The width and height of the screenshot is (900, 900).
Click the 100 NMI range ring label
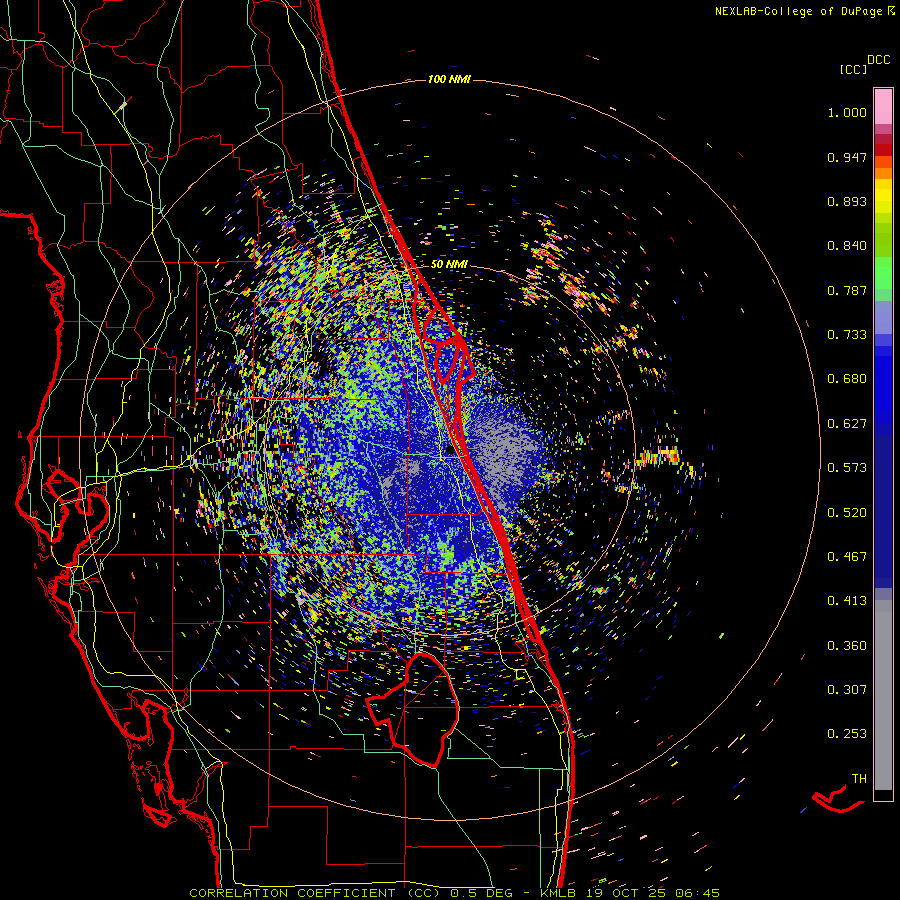click(449, 79)
